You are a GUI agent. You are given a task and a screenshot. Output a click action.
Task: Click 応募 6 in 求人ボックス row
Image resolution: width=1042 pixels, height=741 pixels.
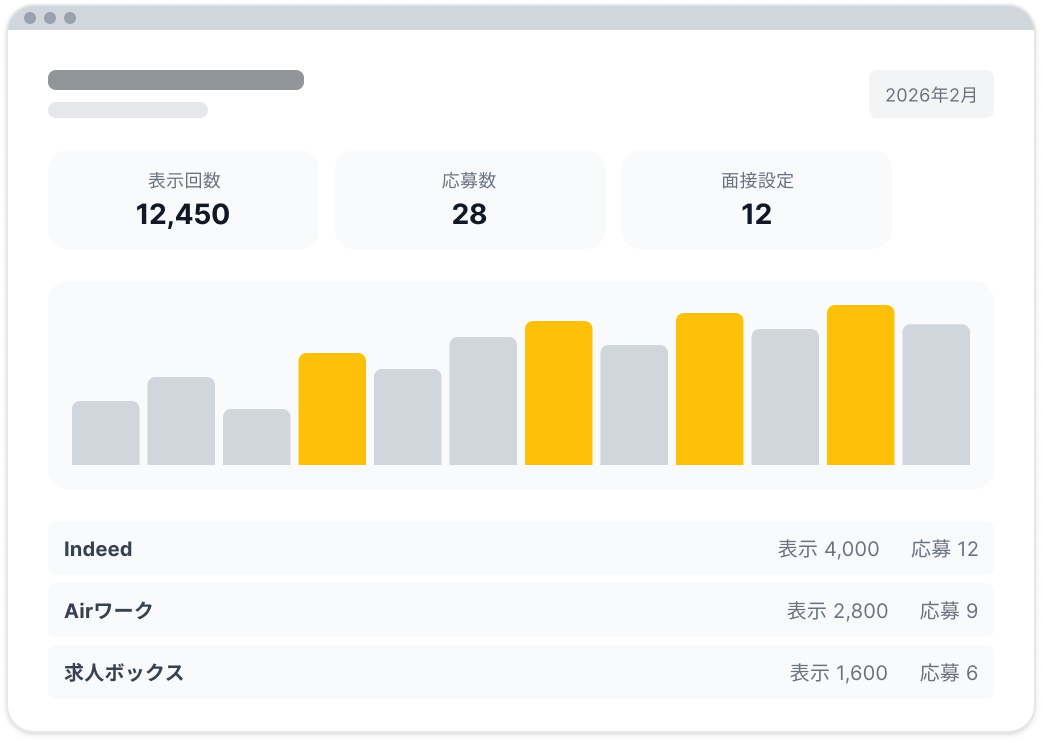(x=948, y=673)
